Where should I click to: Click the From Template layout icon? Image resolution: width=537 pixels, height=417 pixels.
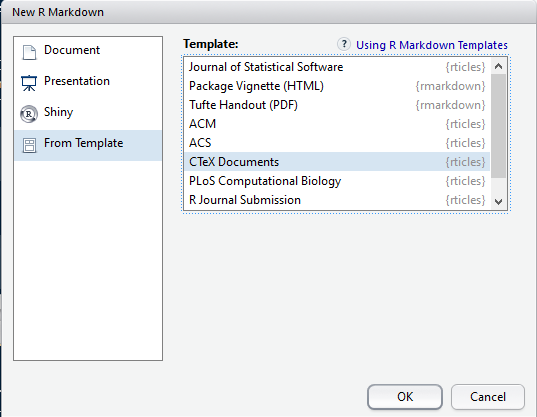point(29,145)
